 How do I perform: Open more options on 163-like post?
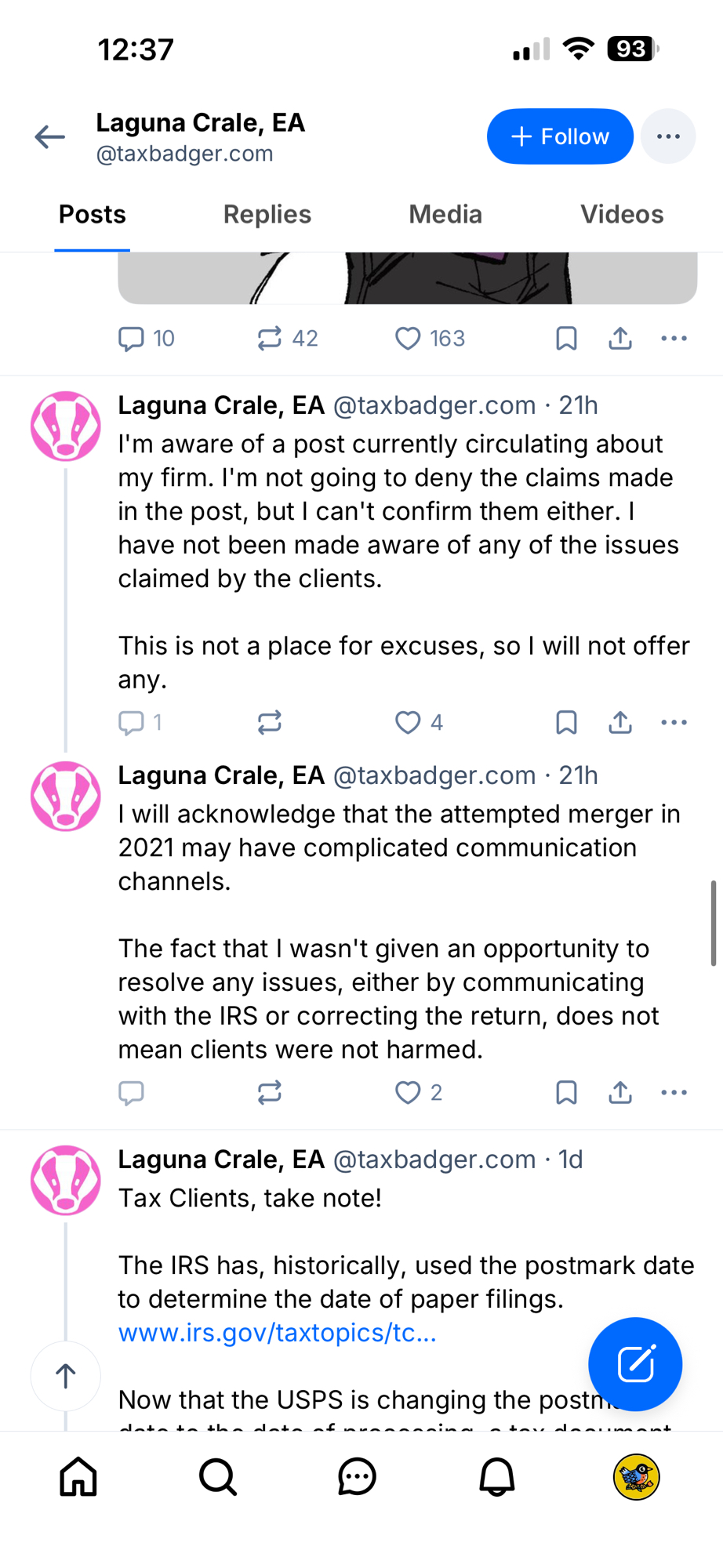[674, 339]
